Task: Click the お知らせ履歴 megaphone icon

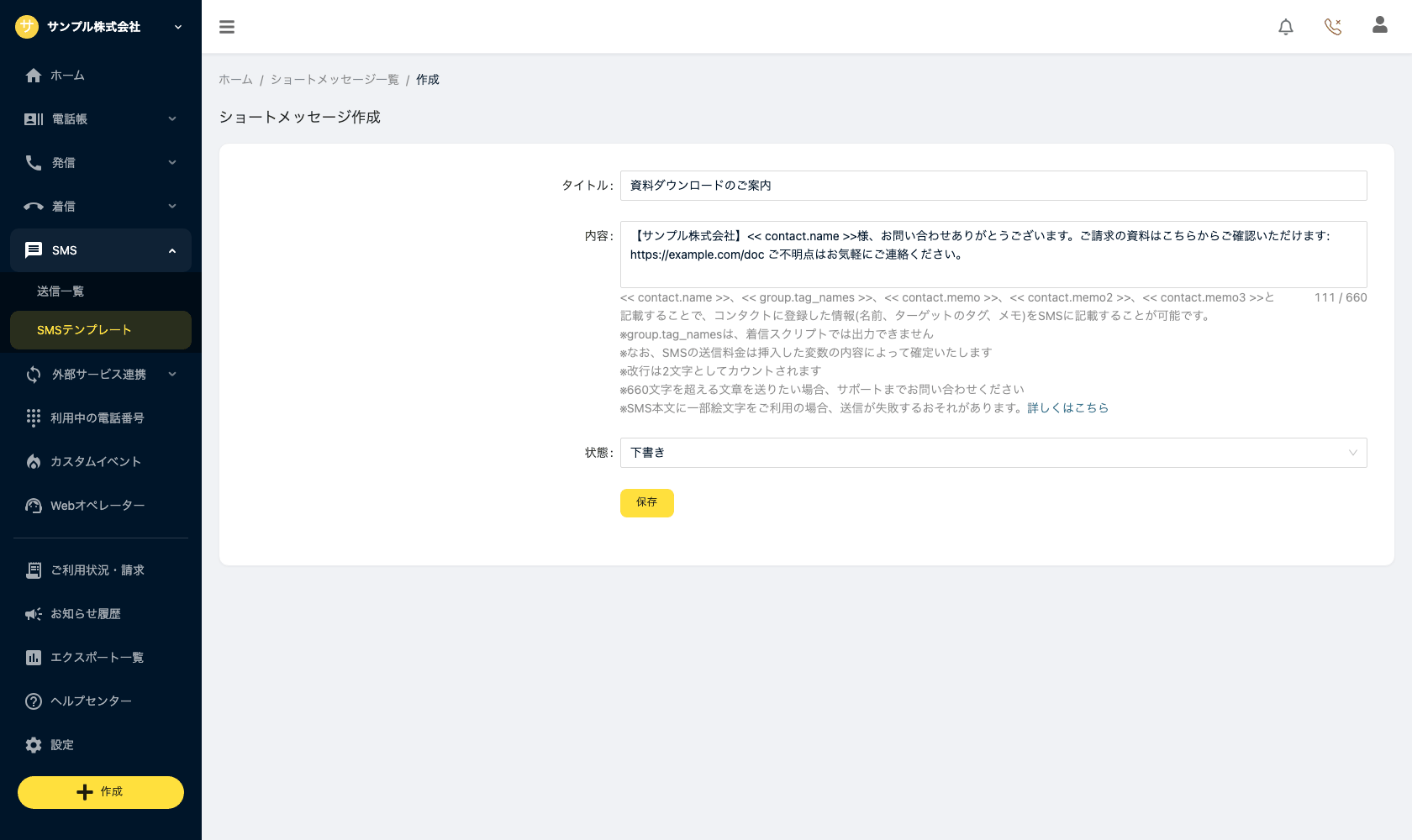Action: point(34,614)
